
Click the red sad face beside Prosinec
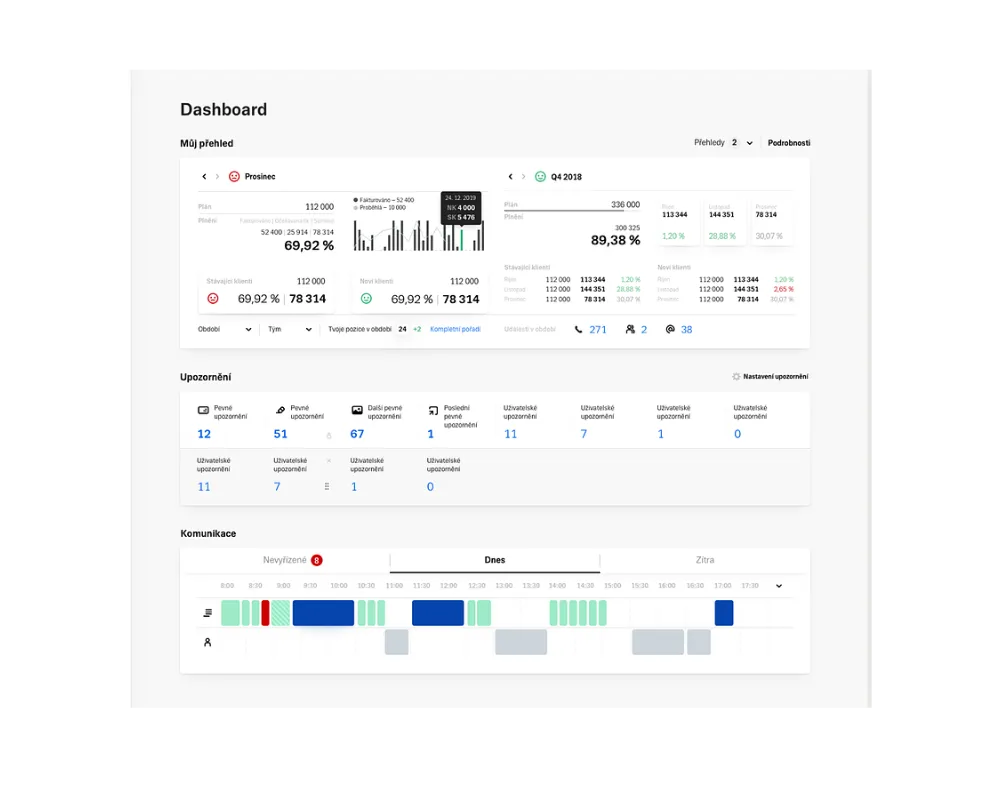234,177
